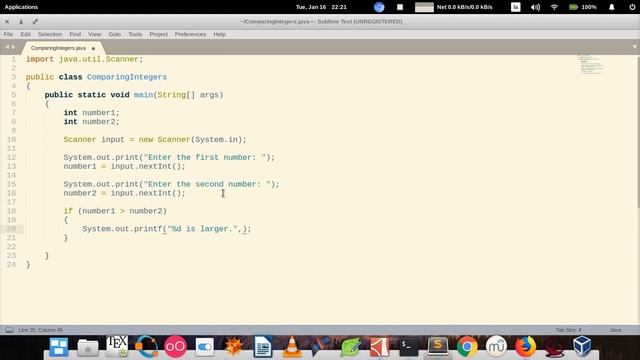This screenshot has height=360, width=640.
Task: Click the 'int number1;' declaration
Action: point(91,113)
